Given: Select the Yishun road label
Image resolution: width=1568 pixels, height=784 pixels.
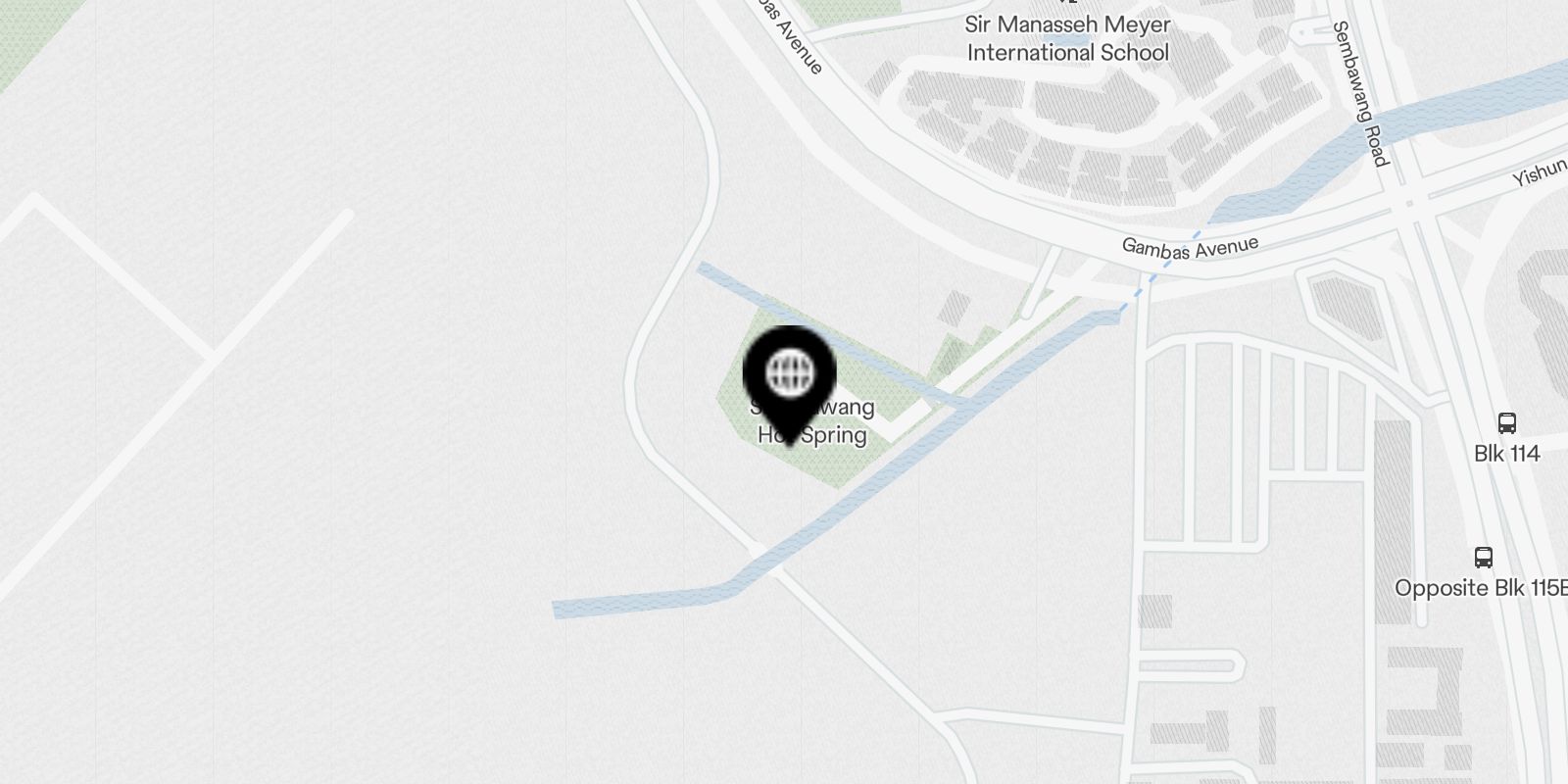Looking at the screenshot, I should point(1541,173).
